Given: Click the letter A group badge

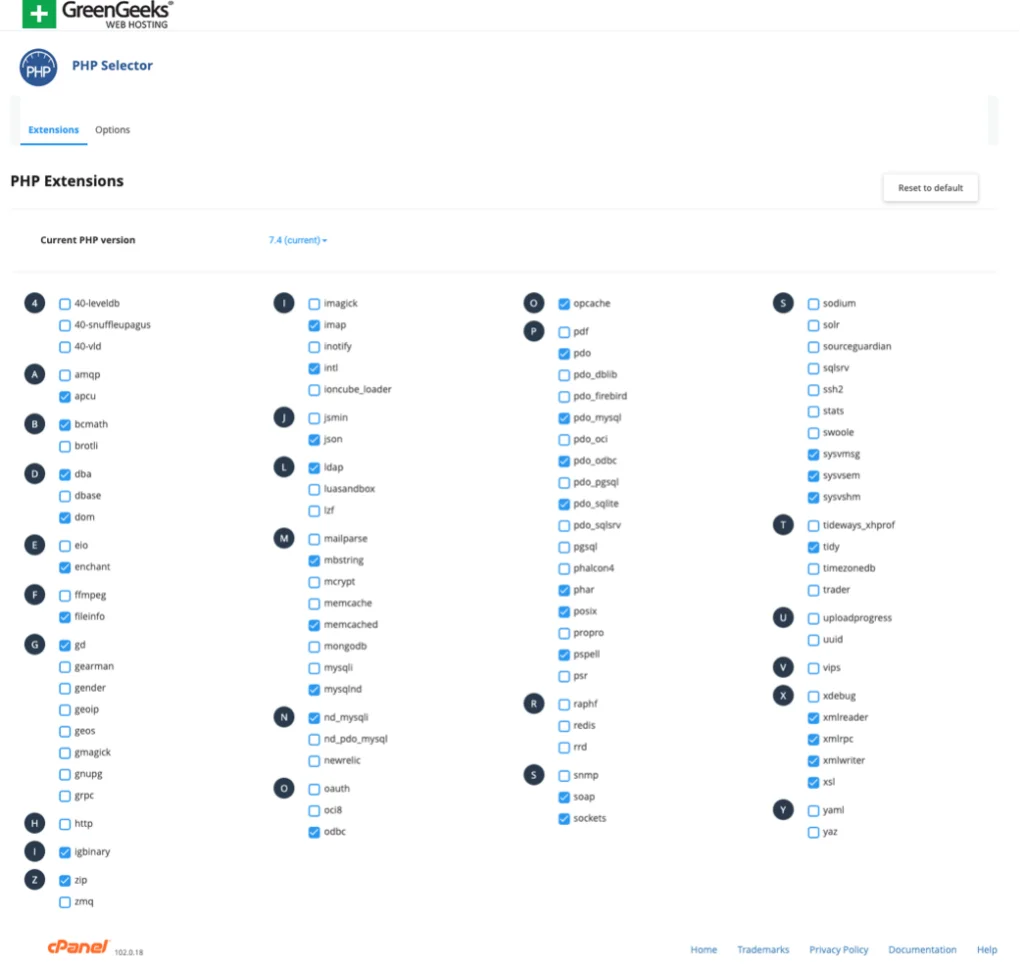Looking at the screenshot, I should pyautogui.click(x=35, y=374).
